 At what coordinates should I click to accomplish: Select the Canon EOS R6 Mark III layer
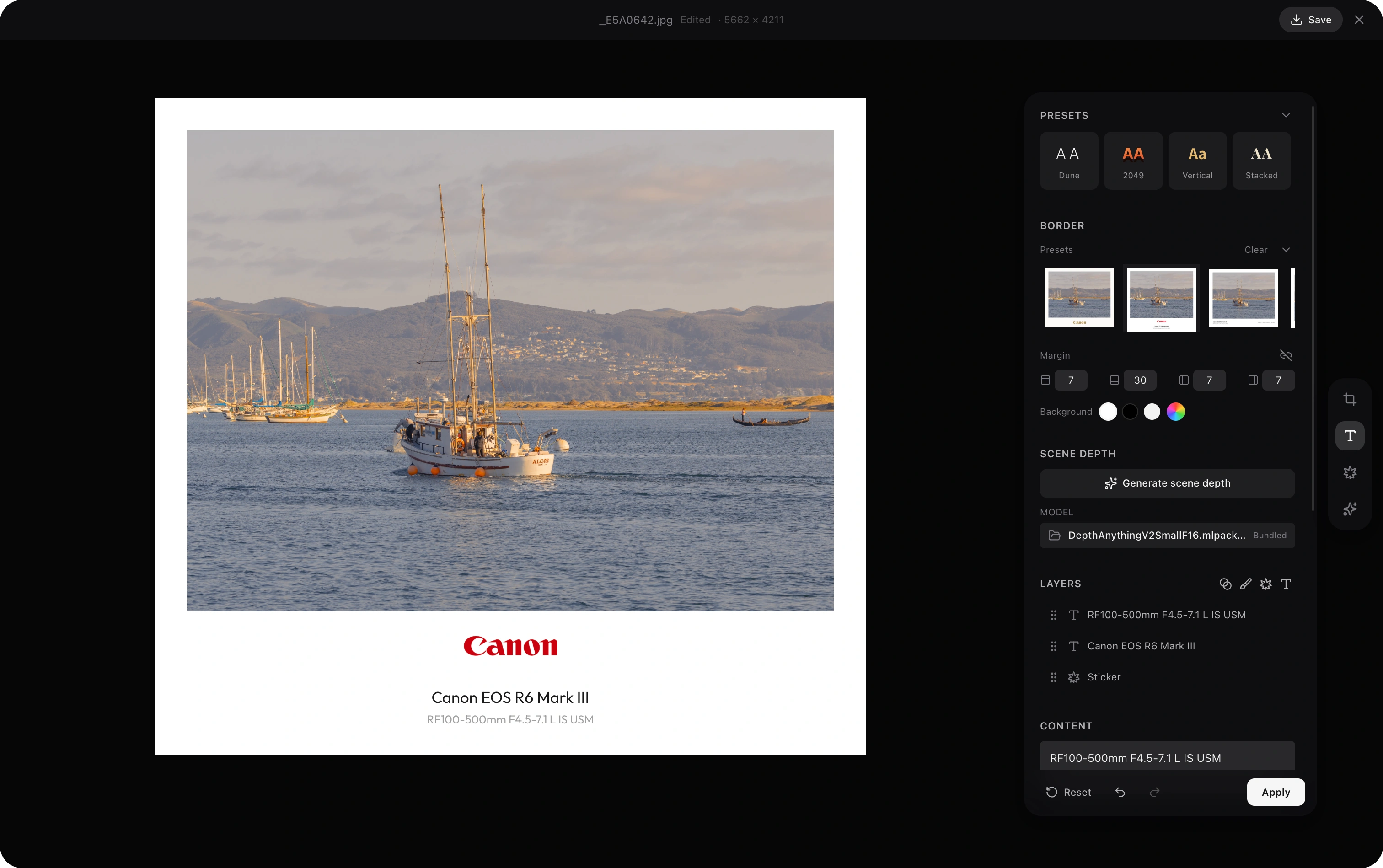1167,646
